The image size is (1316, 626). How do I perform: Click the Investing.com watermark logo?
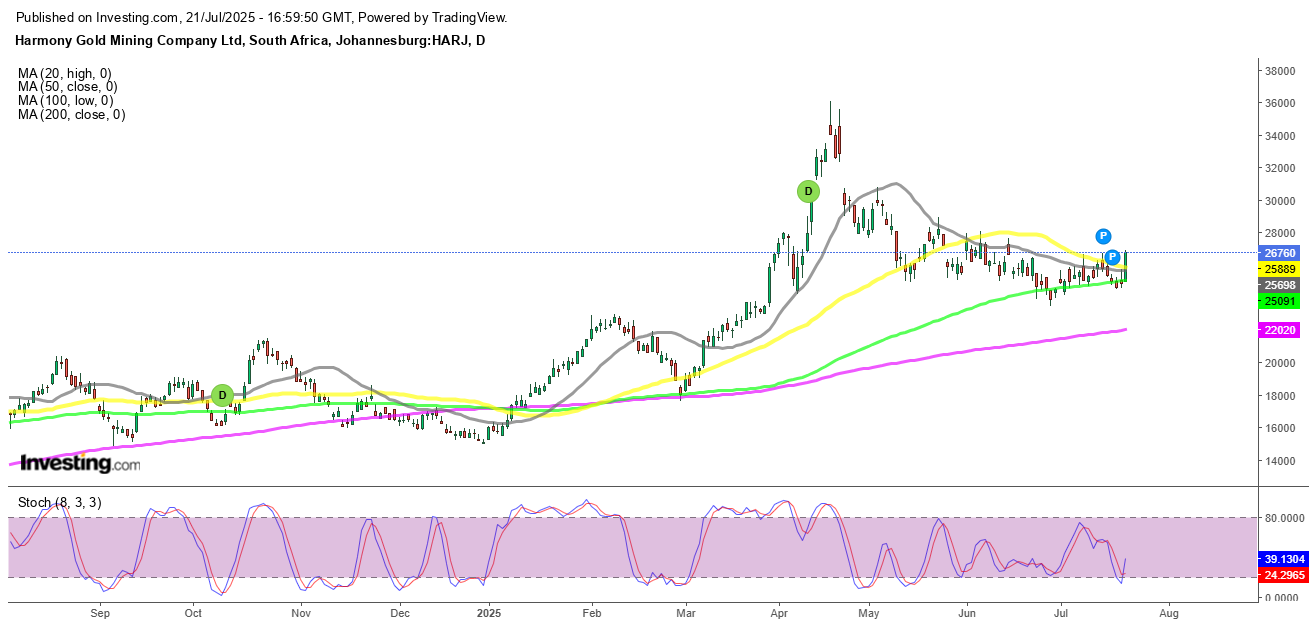(80, 463)
